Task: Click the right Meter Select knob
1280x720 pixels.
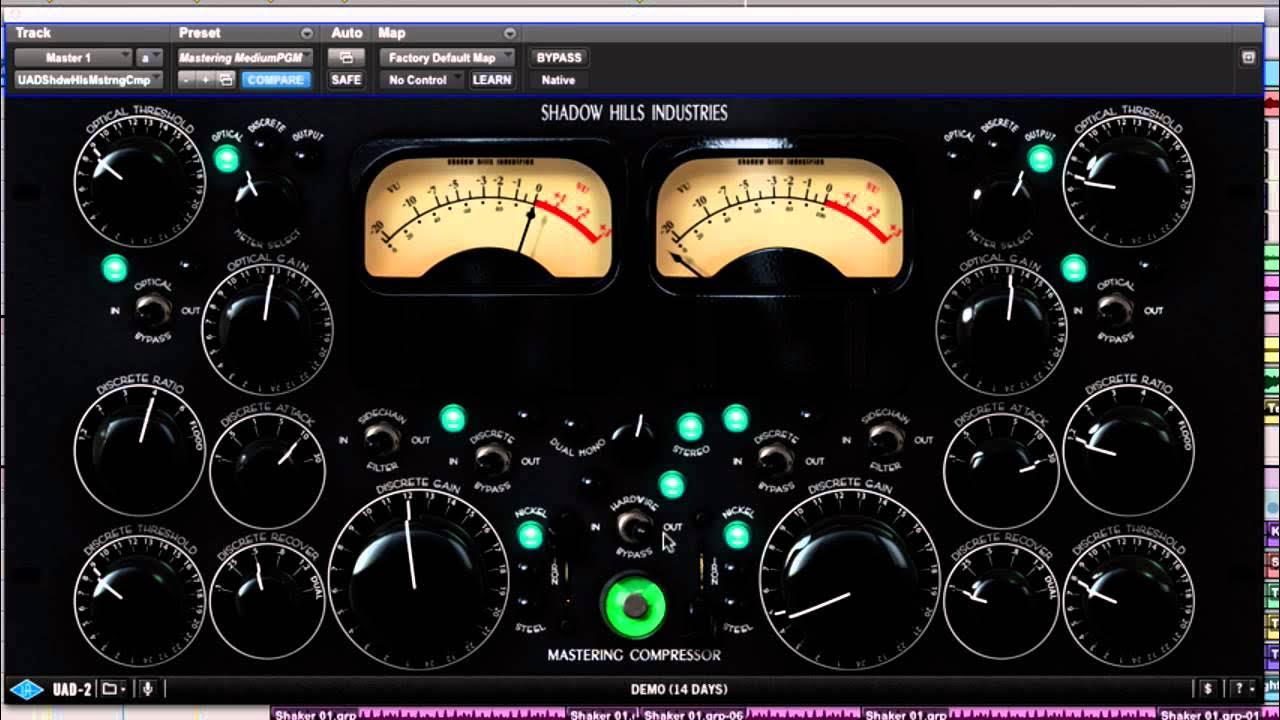Action: tap(1000, 200)
